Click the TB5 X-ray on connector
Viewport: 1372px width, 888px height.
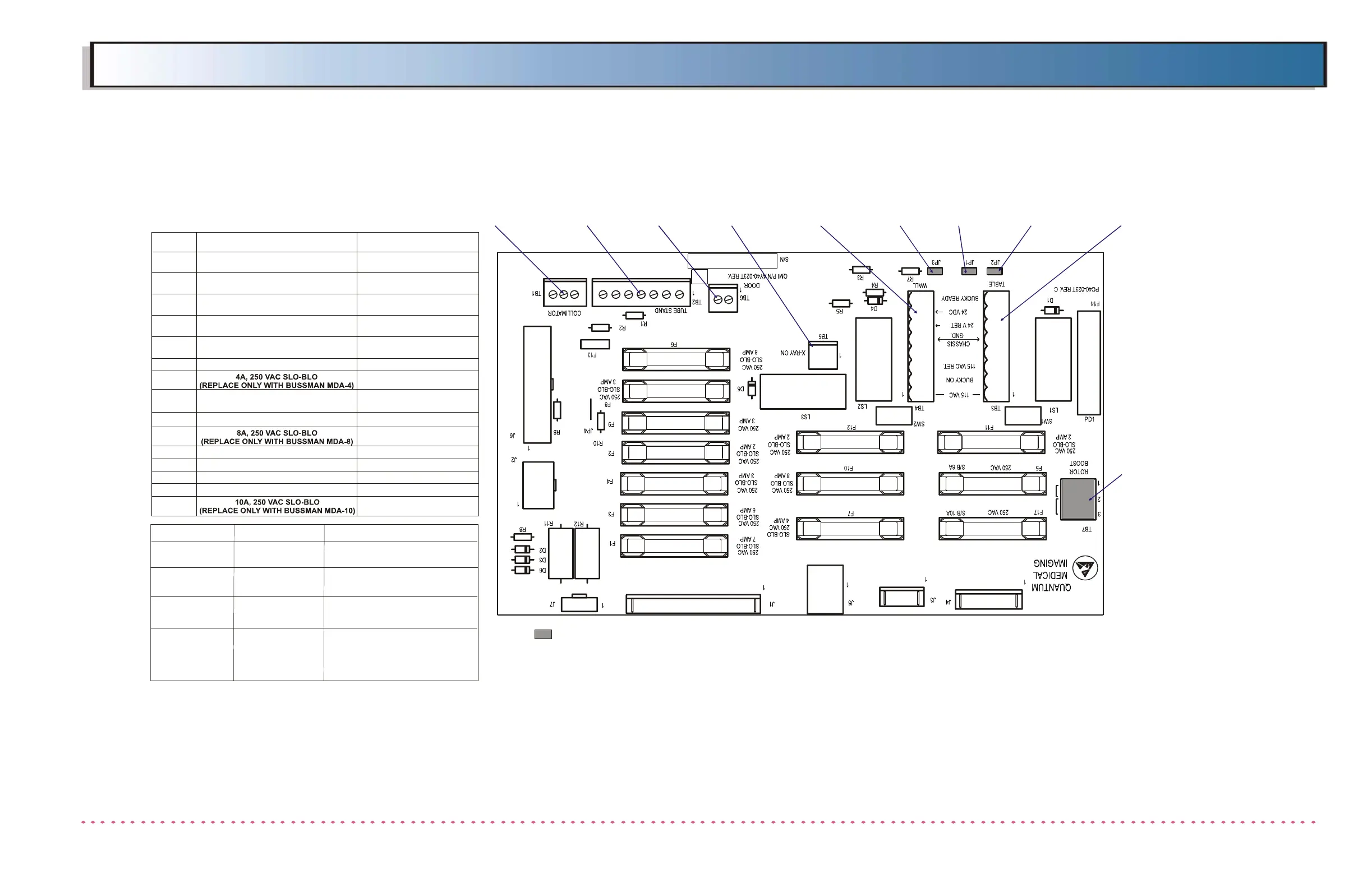coord(823,355)
